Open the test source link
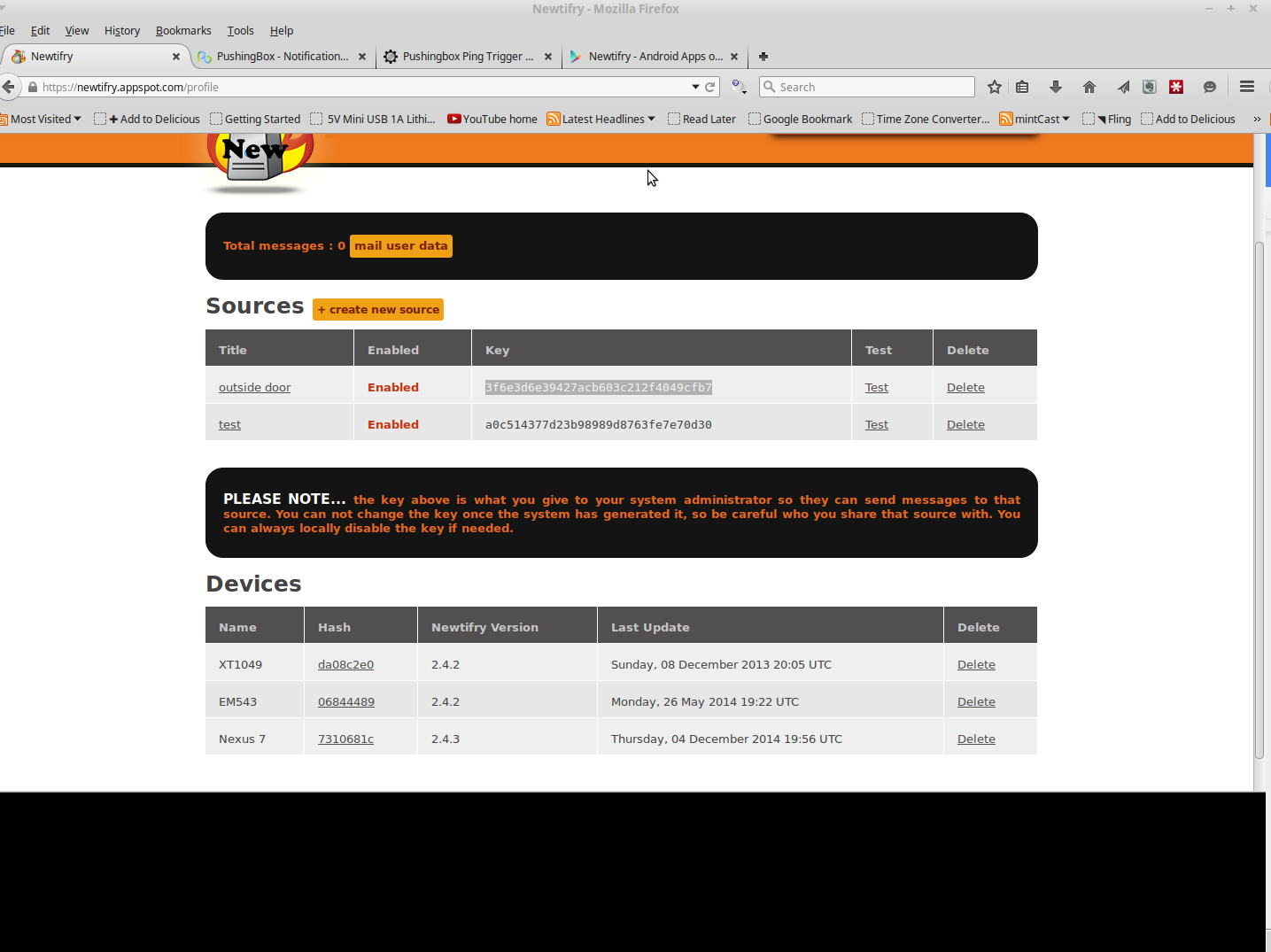 229,425
